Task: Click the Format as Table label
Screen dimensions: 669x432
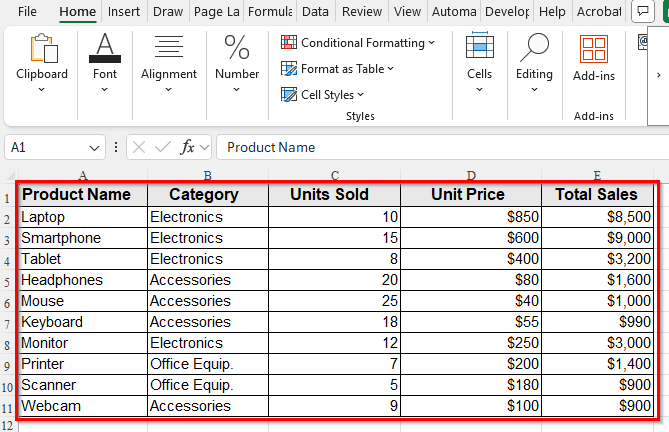Action: (x=343, y=69)
